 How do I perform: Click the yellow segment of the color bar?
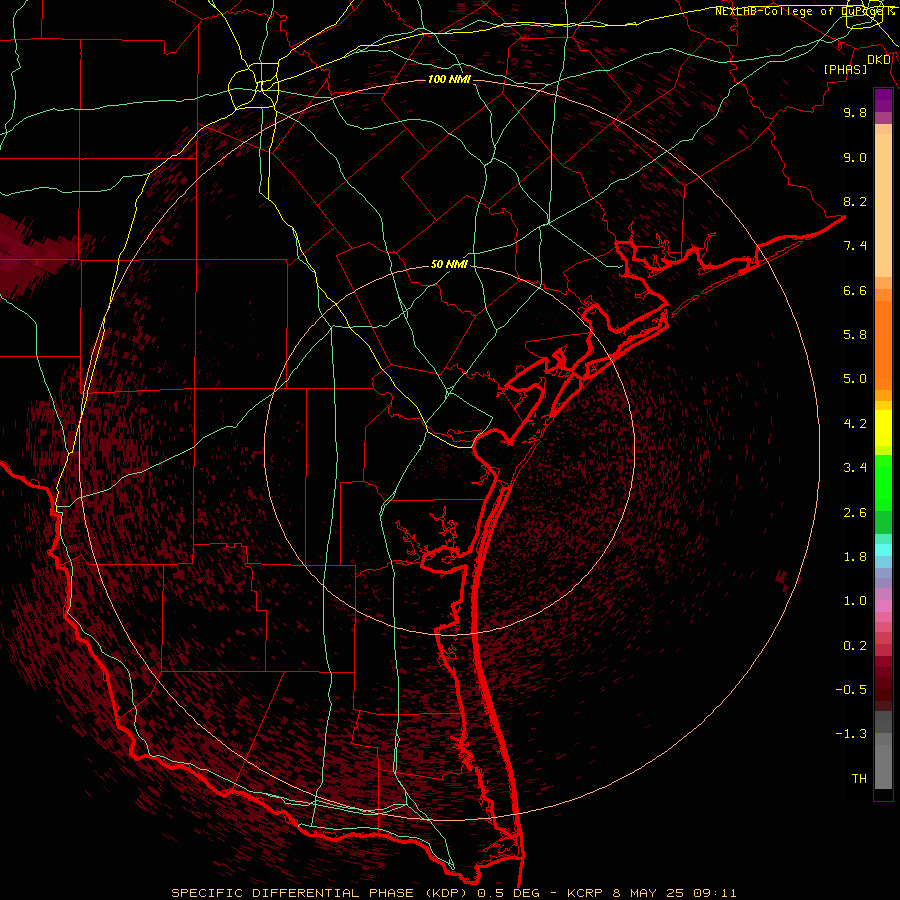[x=883, y=428]
